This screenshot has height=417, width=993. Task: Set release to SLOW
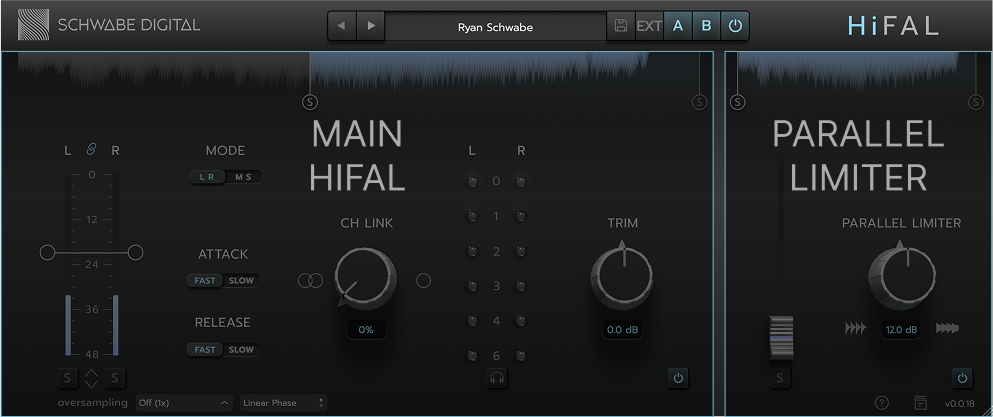click(x=241, y=349)
